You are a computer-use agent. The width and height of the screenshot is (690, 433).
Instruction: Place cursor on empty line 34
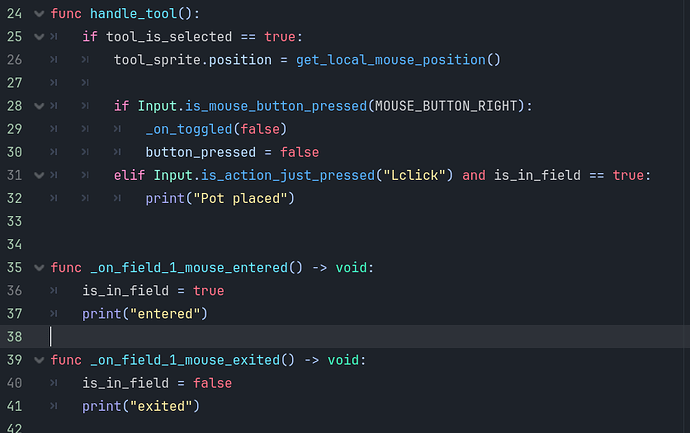pyautogui.click(x=352, y=245)
